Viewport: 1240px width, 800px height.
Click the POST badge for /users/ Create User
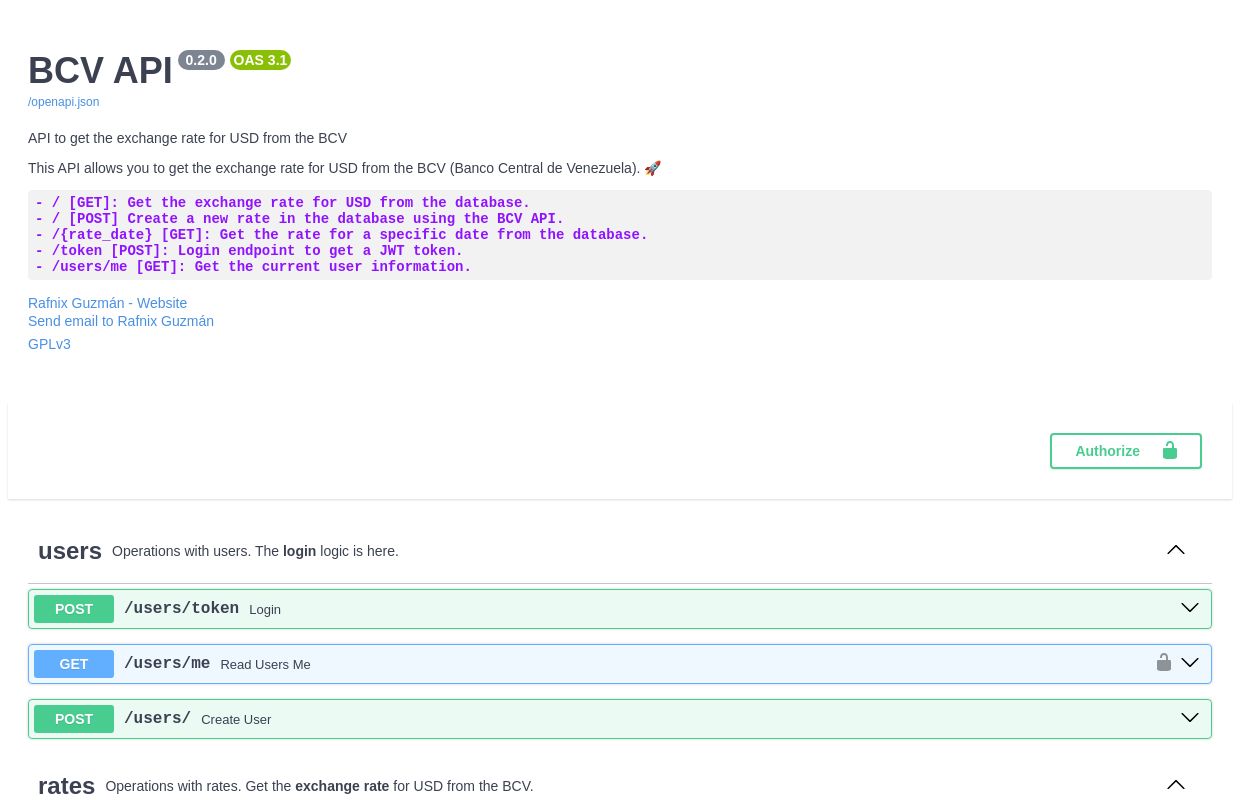(74, 719)
